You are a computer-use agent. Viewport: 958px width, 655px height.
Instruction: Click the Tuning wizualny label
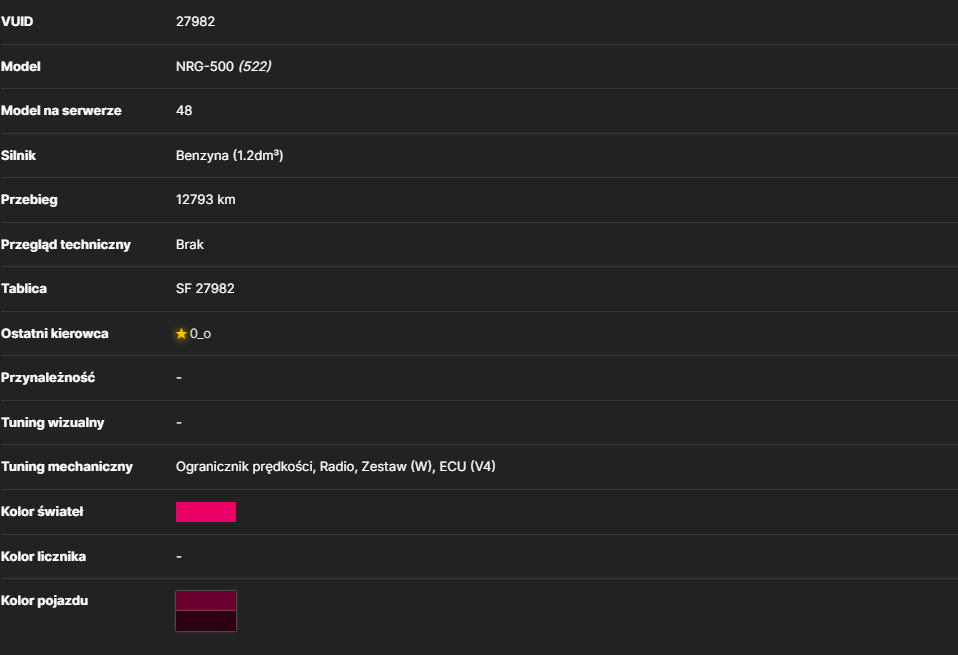53,423
